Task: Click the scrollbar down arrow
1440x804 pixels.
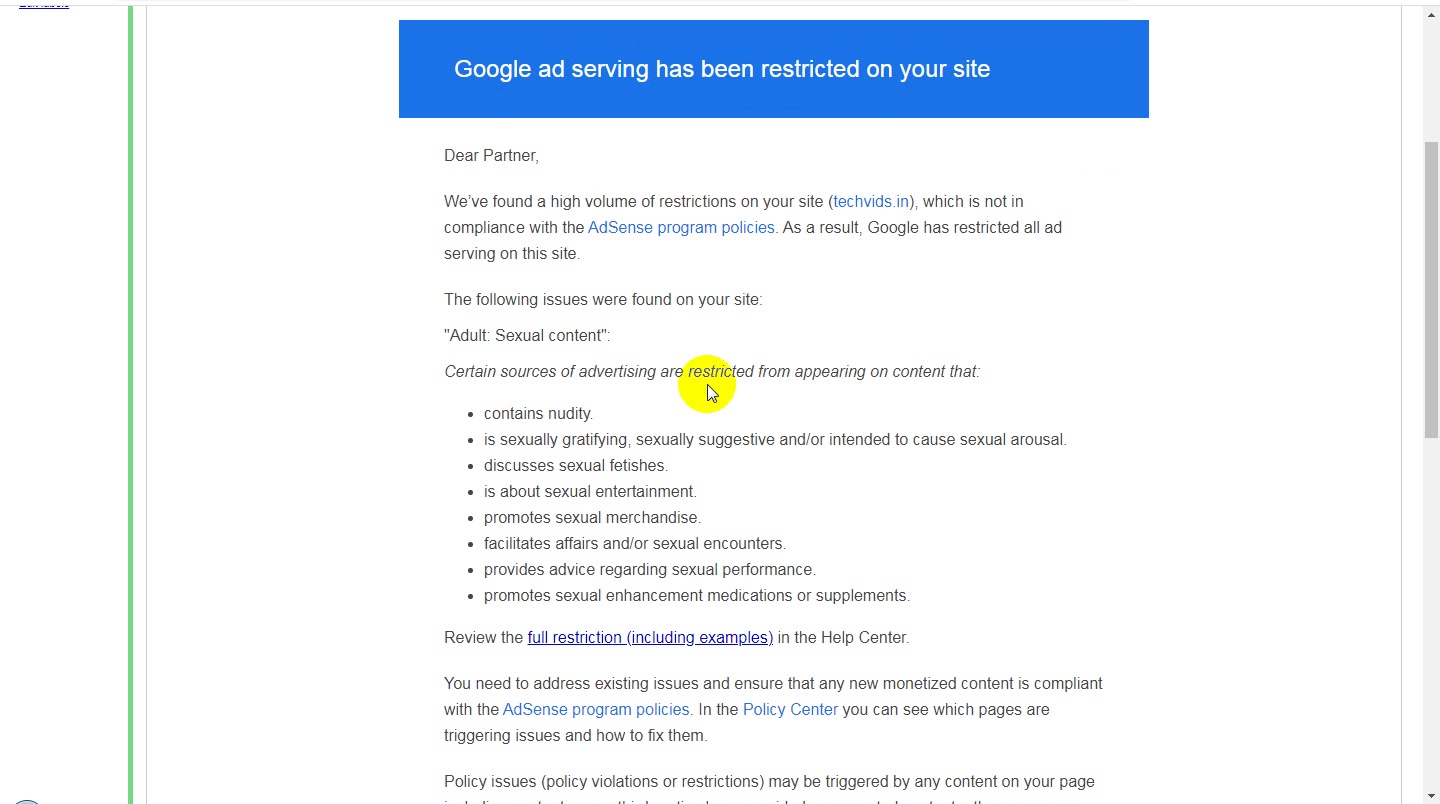Action: point(1431,795)
